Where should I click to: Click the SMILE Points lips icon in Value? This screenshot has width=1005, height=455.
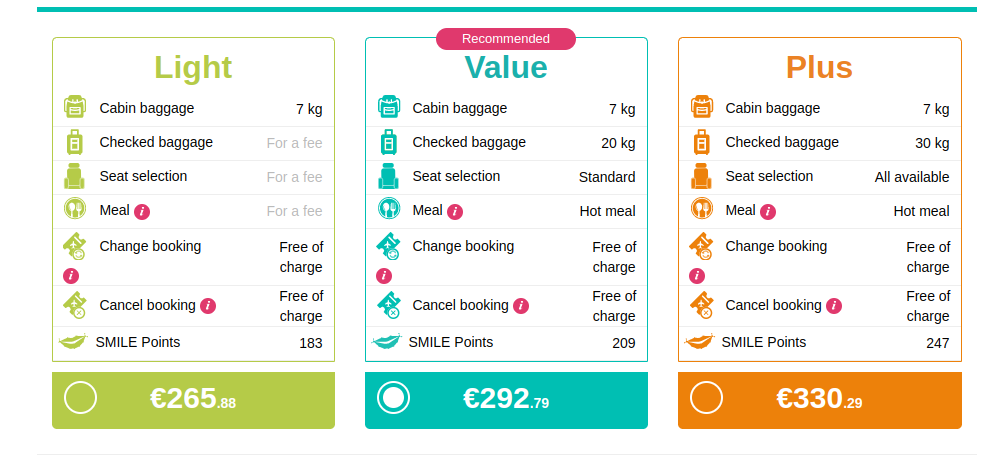387,342
